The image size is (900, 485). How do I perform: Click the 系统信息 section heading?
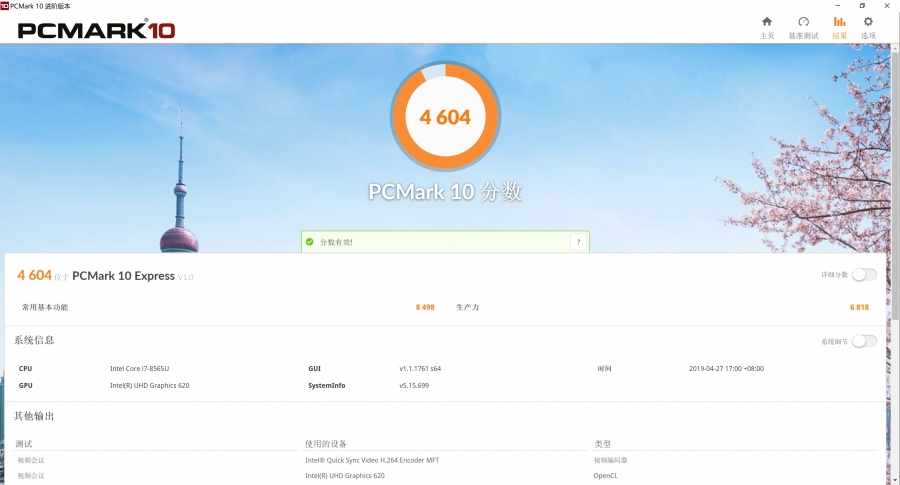tap(34, 340)
